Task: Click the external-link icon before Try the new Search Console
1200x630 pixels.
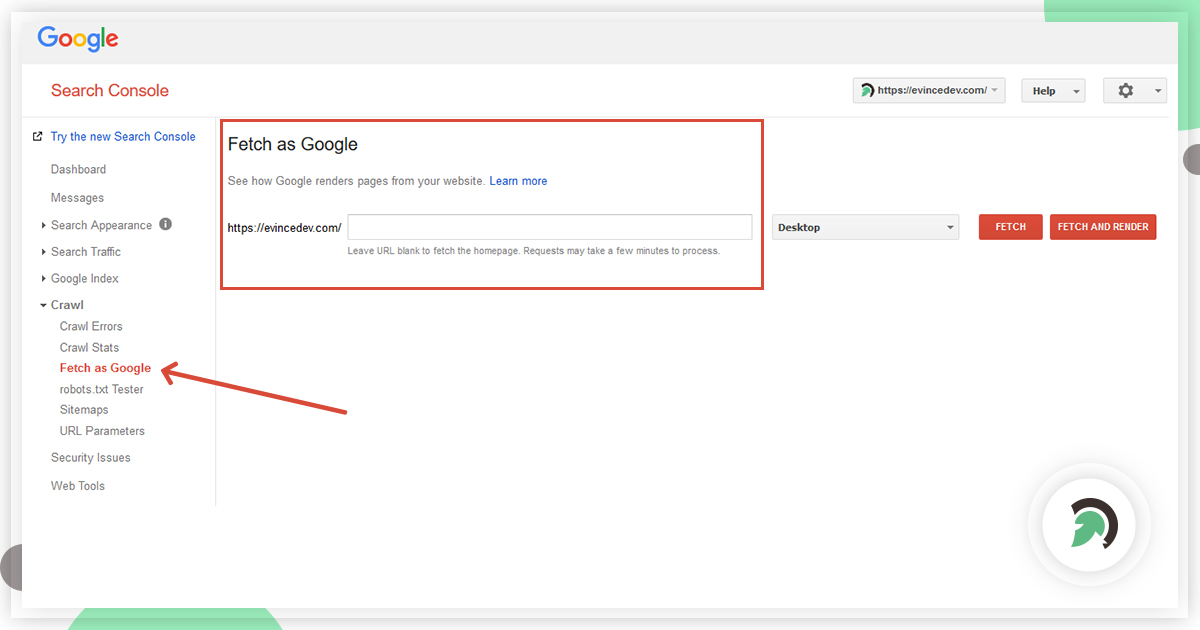Action: (x=38, y=136)
